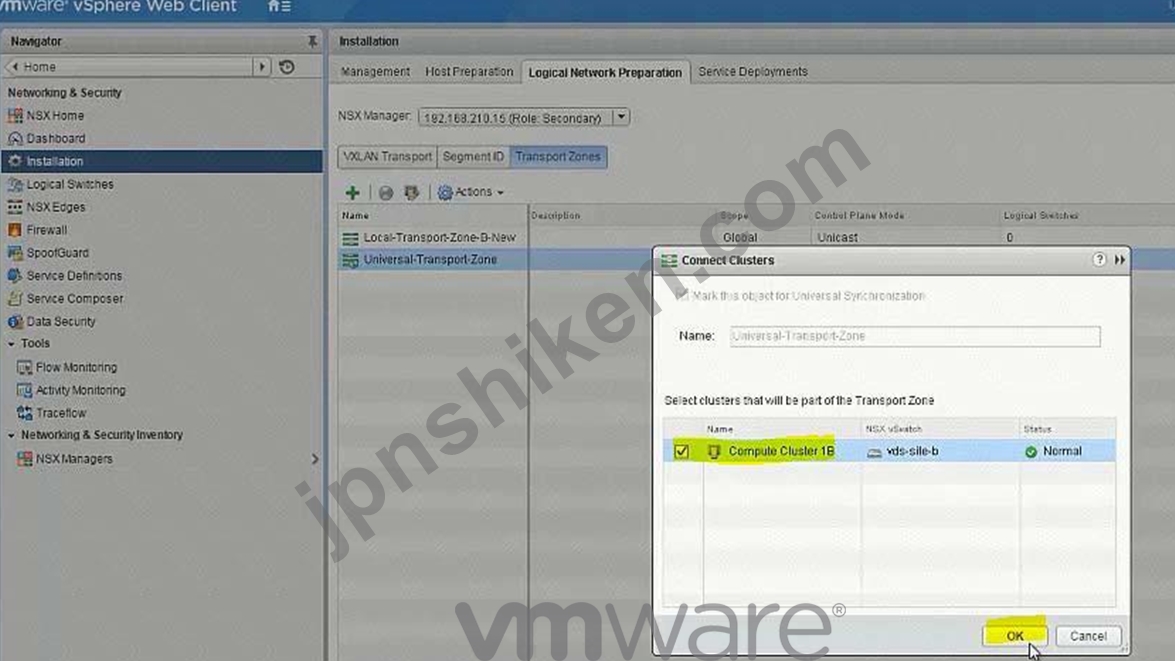Image resolution: width=1175 pixels, height=661 pixels.
Task: Open Traceflow tool
Action: coord(61,413)
